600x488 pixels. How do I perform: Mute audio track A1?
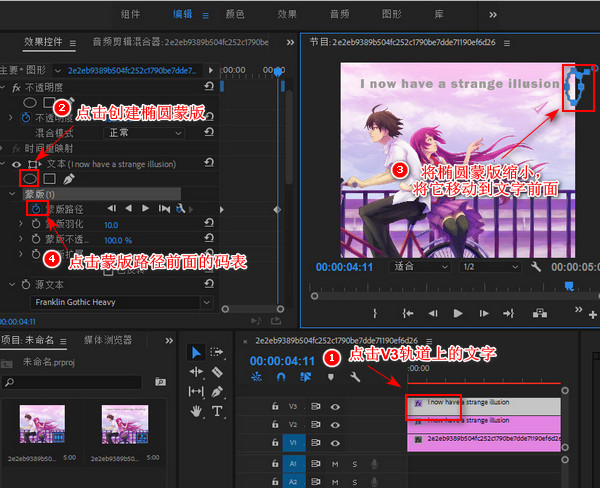pyautogui.click(x=335, y=464)
